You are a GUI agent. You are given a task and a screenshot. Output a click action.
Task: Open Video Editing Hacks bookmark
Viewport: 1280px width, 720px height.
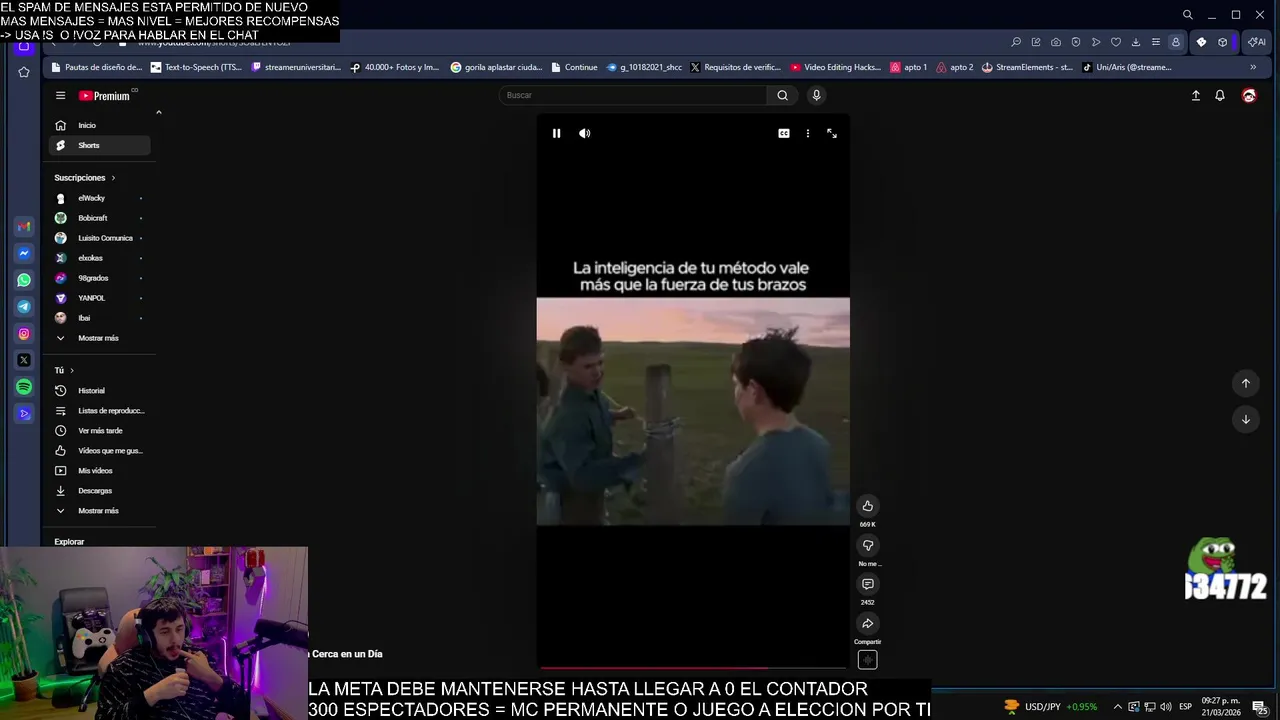pyautogui.click(x=835, y=67)
